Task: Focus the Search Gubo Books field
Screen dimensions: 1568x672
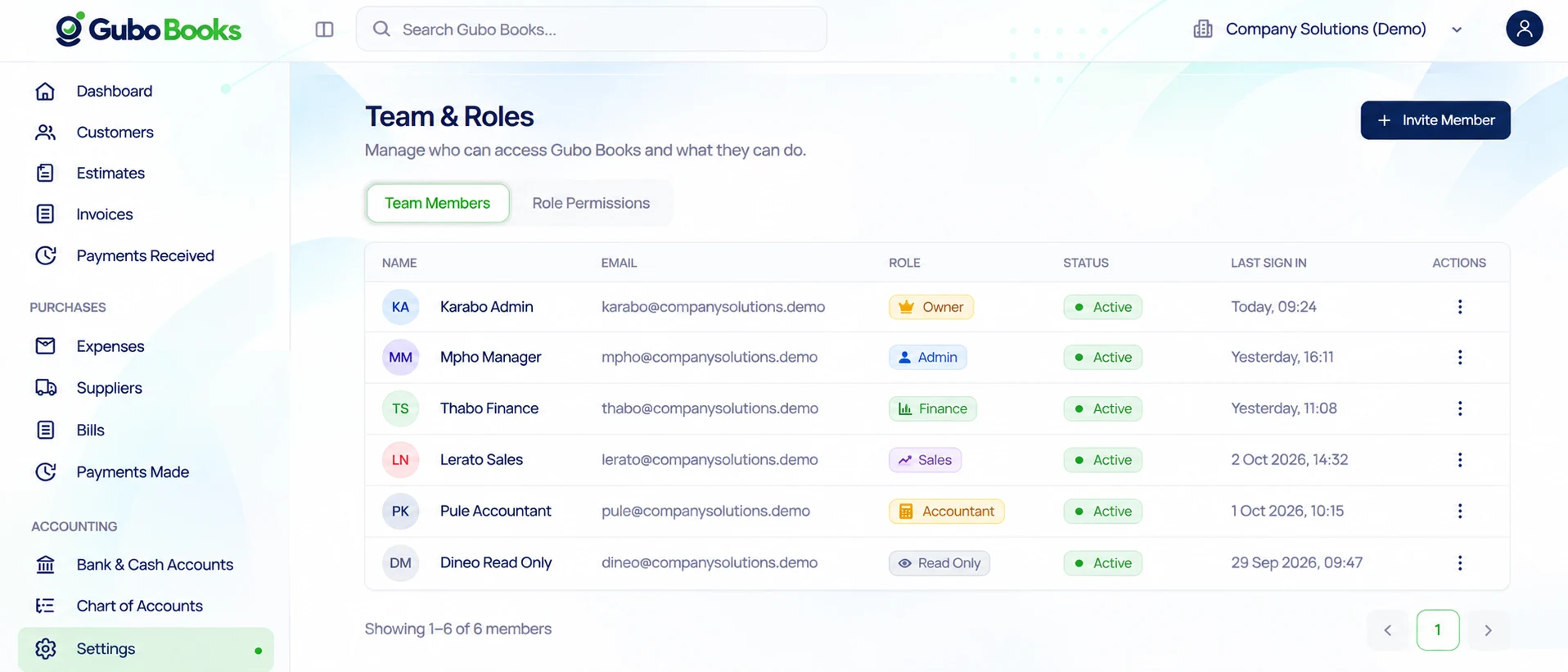Action: coord(591,29)
